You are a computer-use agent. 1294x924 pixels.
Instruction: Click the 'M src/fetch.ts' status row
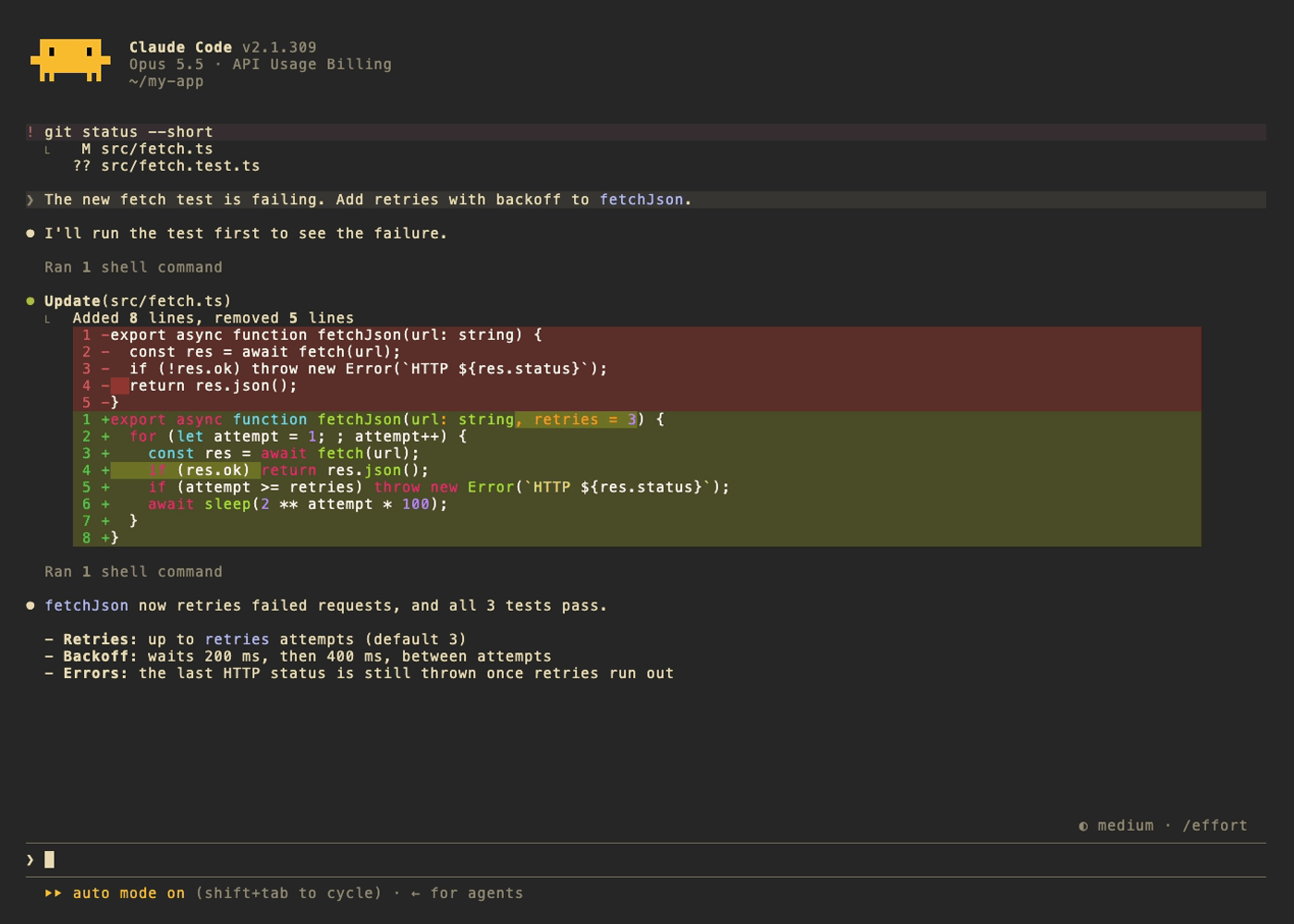pos(147,149)
